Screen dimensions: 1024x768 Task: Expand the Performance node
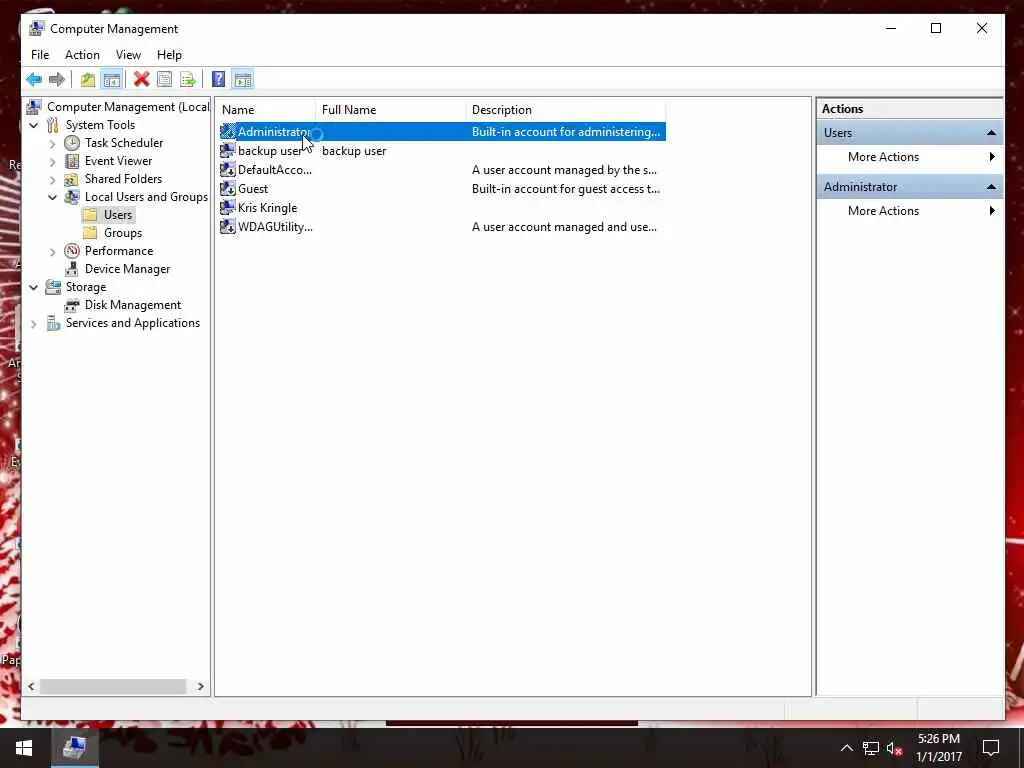pos(52,251)
